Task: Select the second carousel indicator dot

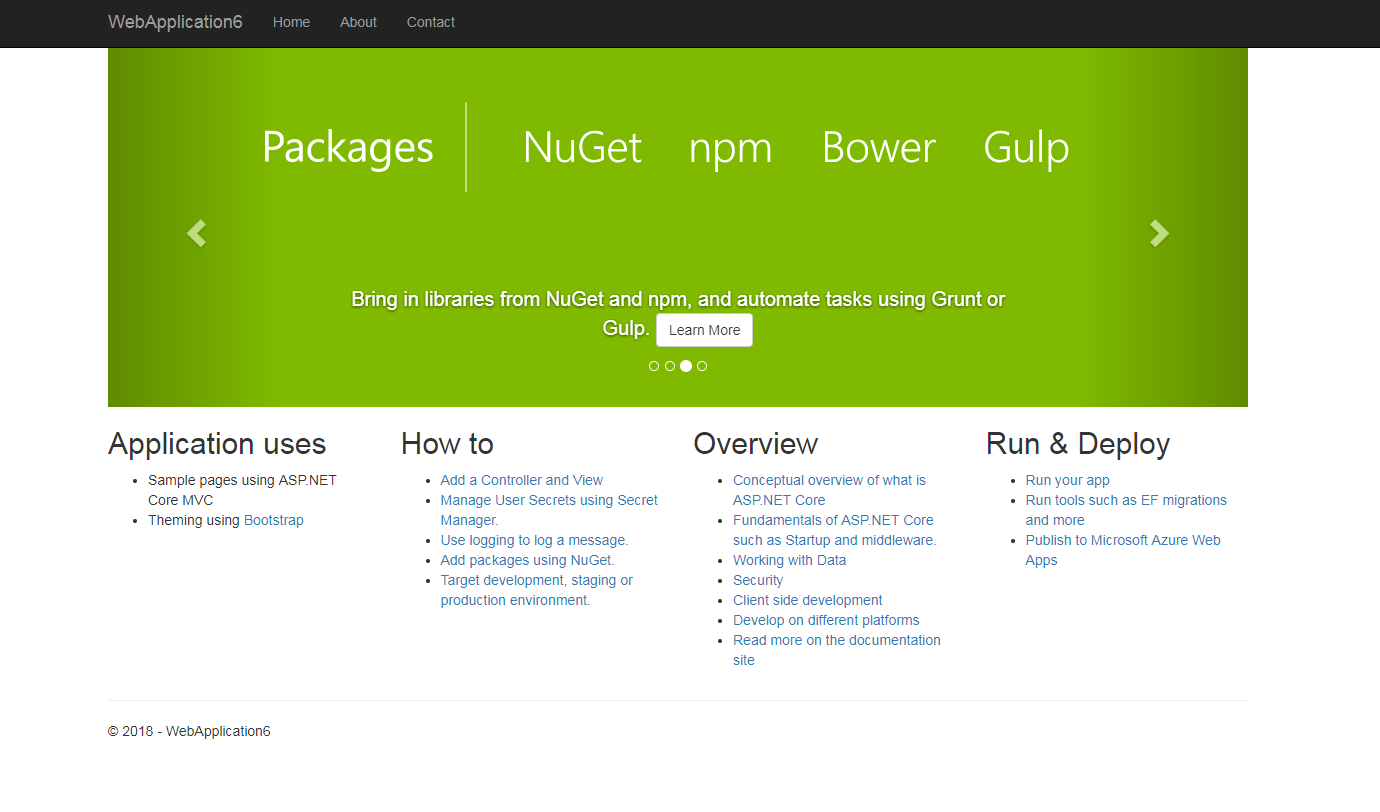Action: point(670,366)
